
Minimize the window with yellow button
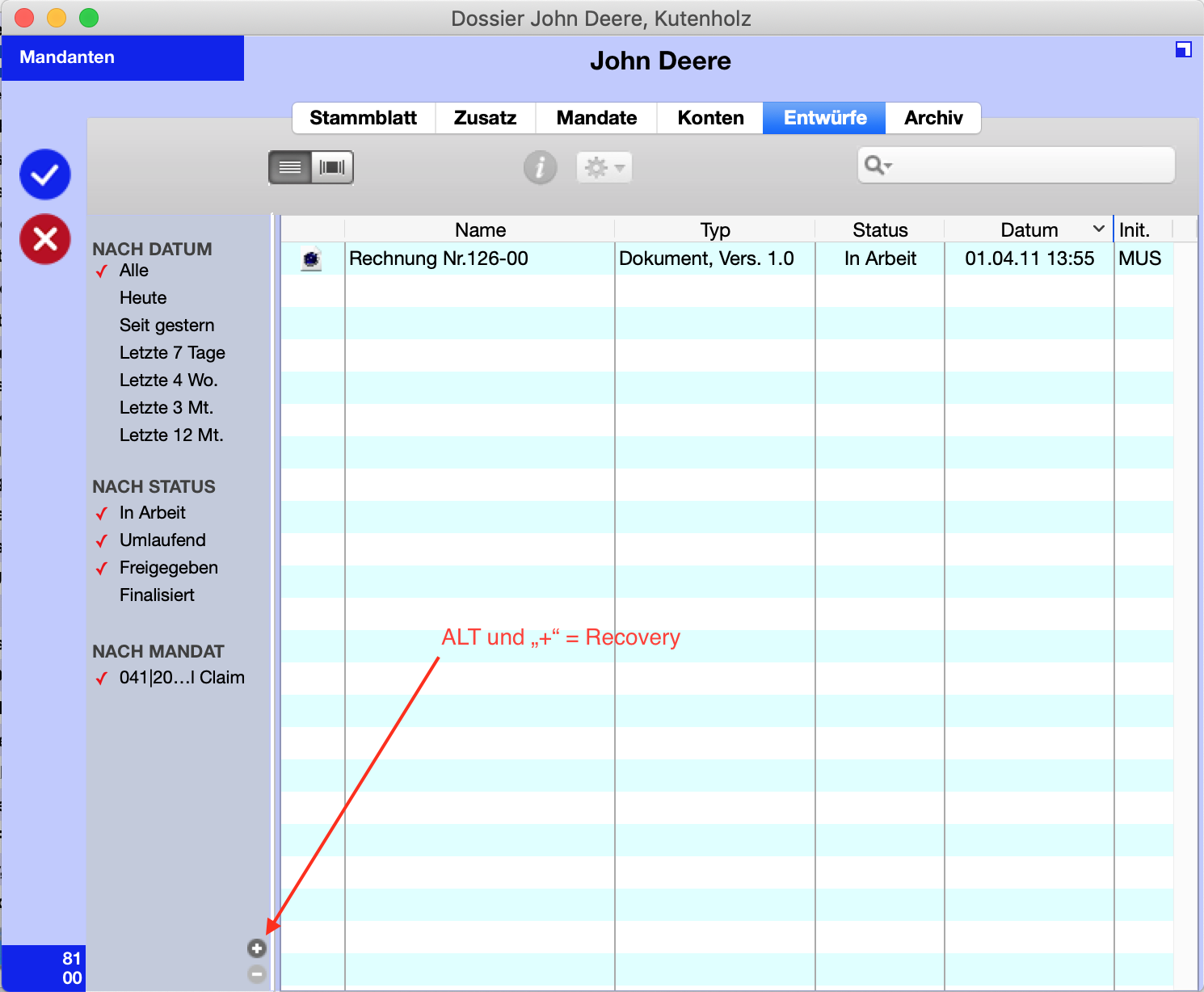(x=57, y=18)
